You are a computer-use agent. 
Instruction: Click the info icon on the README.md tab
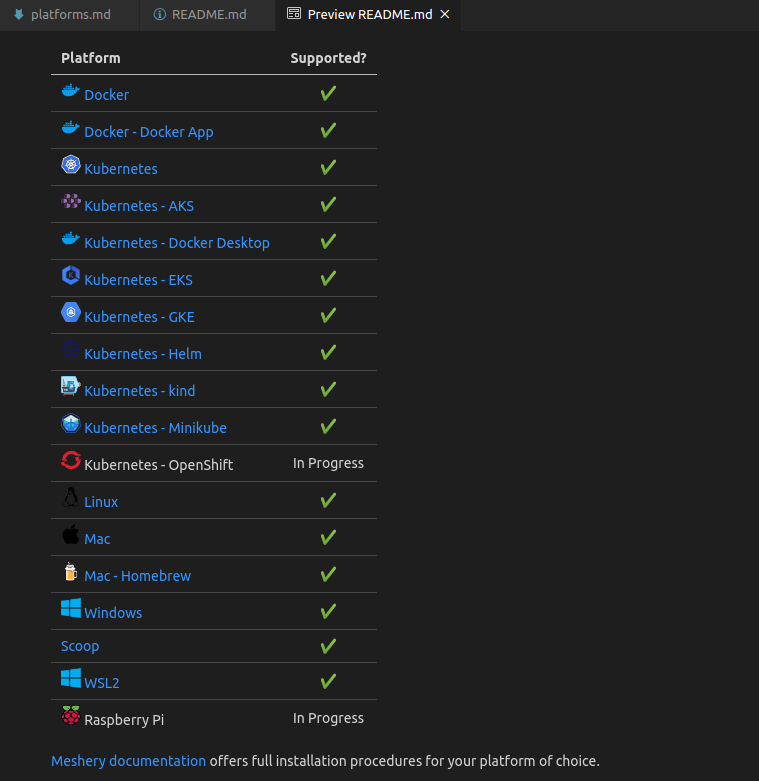159,14
